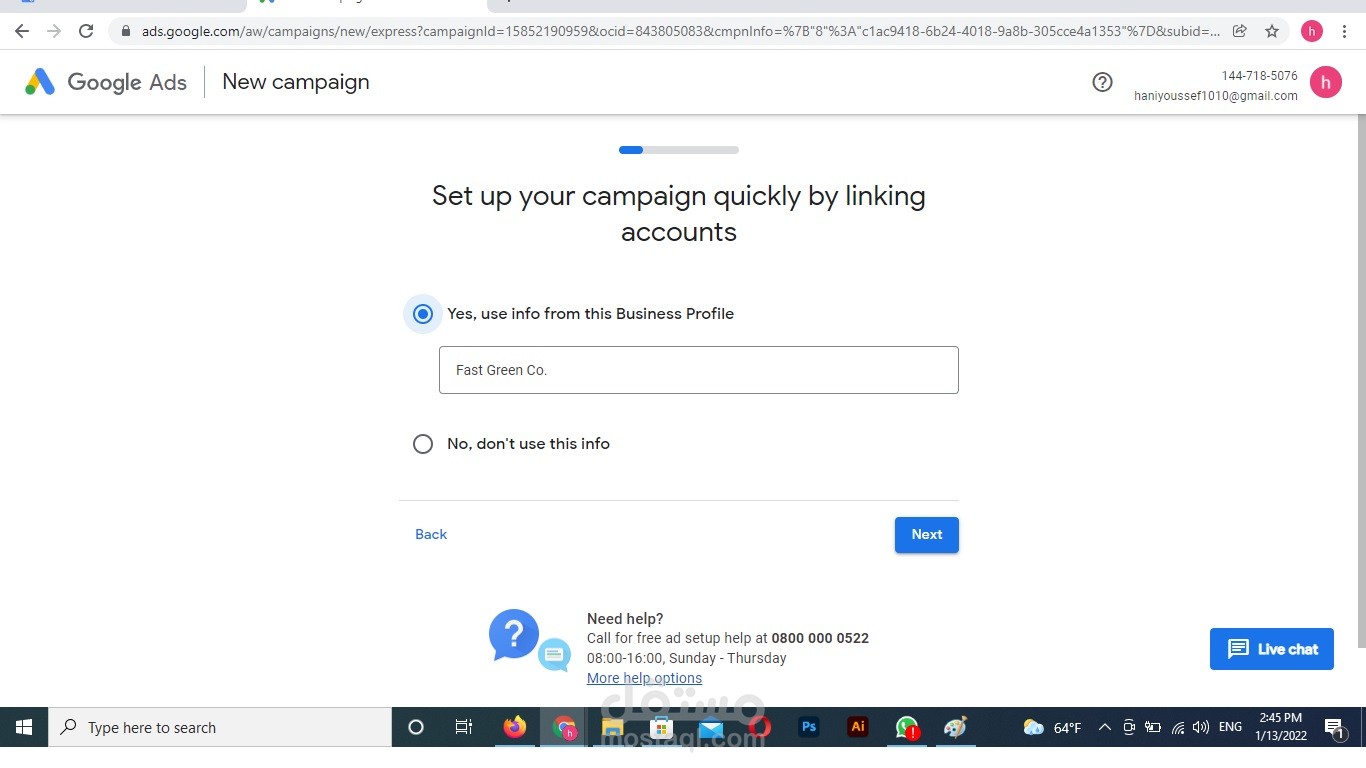The height and width of the screenshot is (768, 1366).
Task: Bookmark this page with the star icon
Action: [x=1272, y=31]
